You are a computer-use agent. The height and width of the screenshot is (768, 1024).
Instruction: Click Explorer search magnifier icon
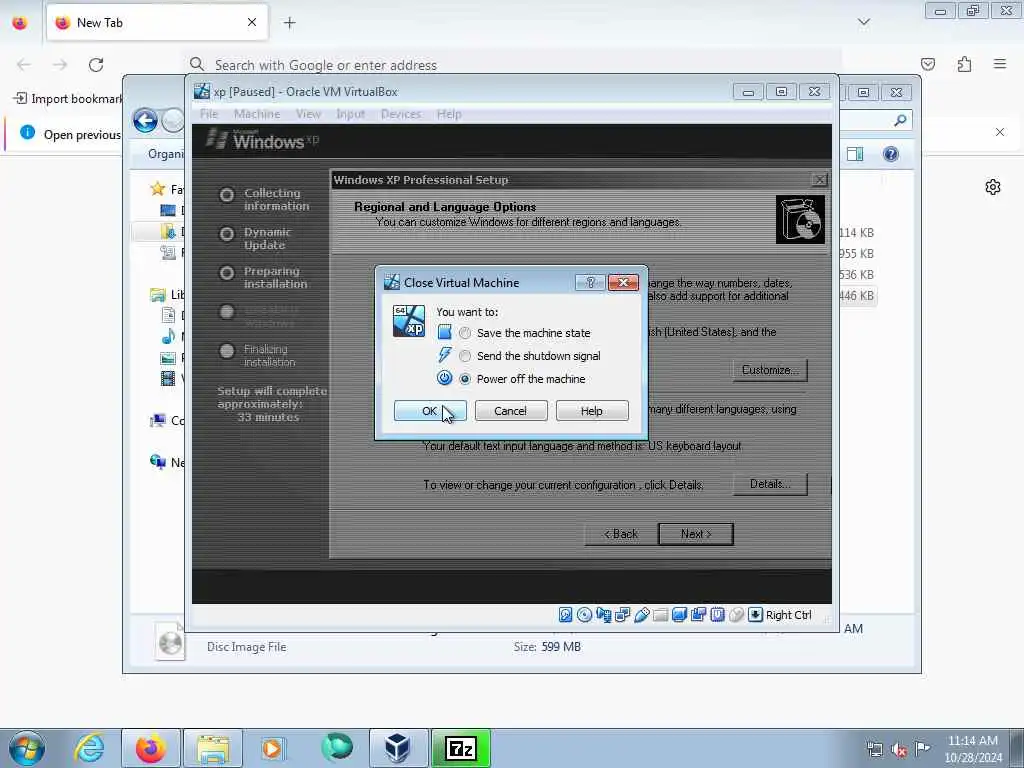(x=900, y=120)
